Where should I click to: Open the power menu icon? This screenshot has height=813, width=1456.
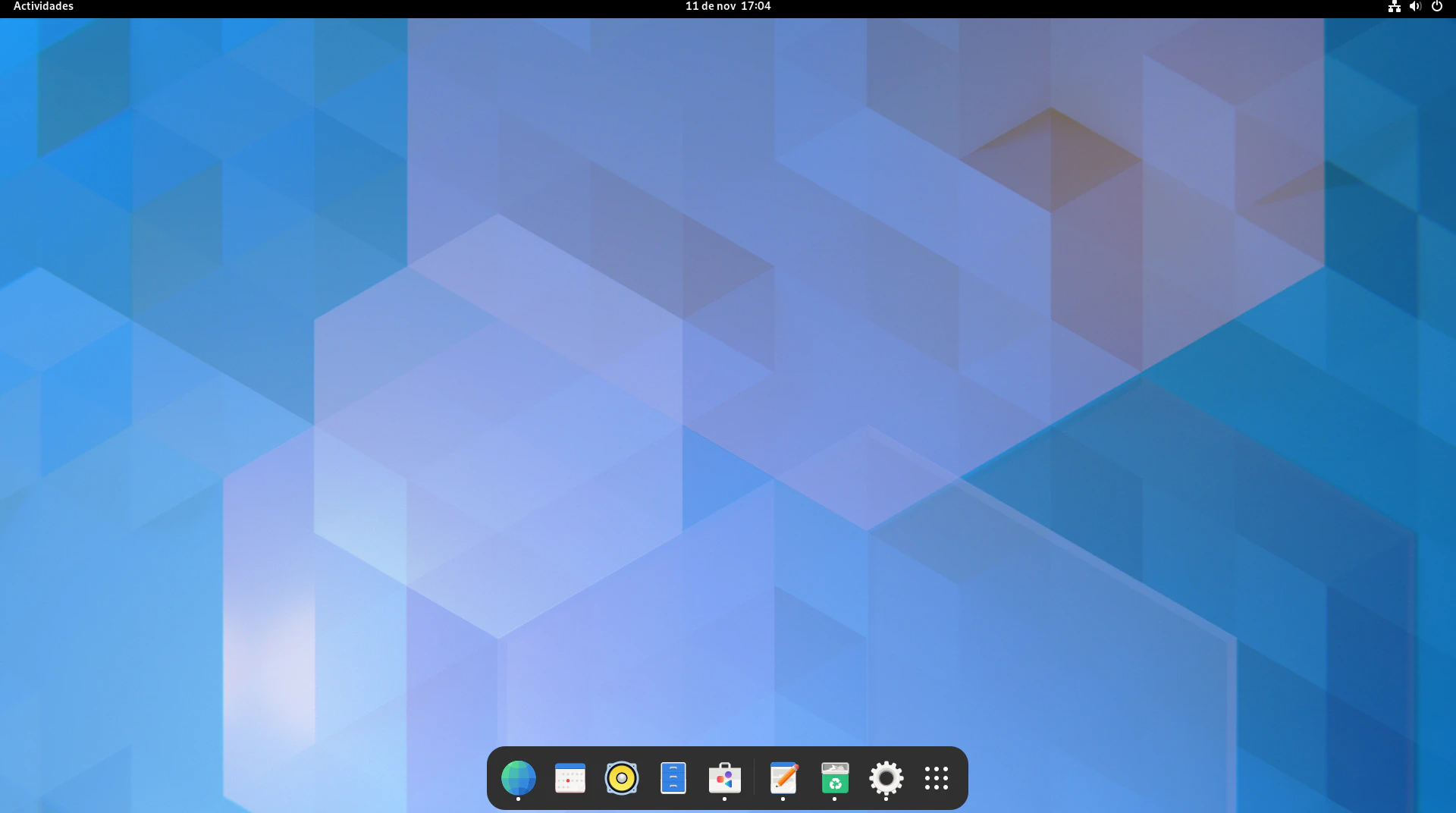(1436, 7)
